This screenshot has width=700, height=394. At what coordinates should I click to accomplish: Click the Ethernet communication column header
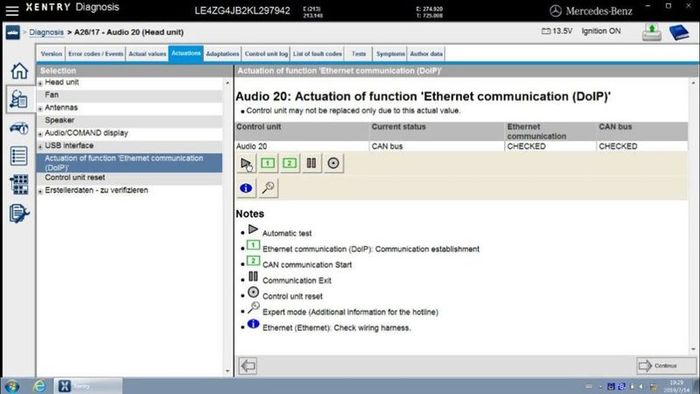551,131
